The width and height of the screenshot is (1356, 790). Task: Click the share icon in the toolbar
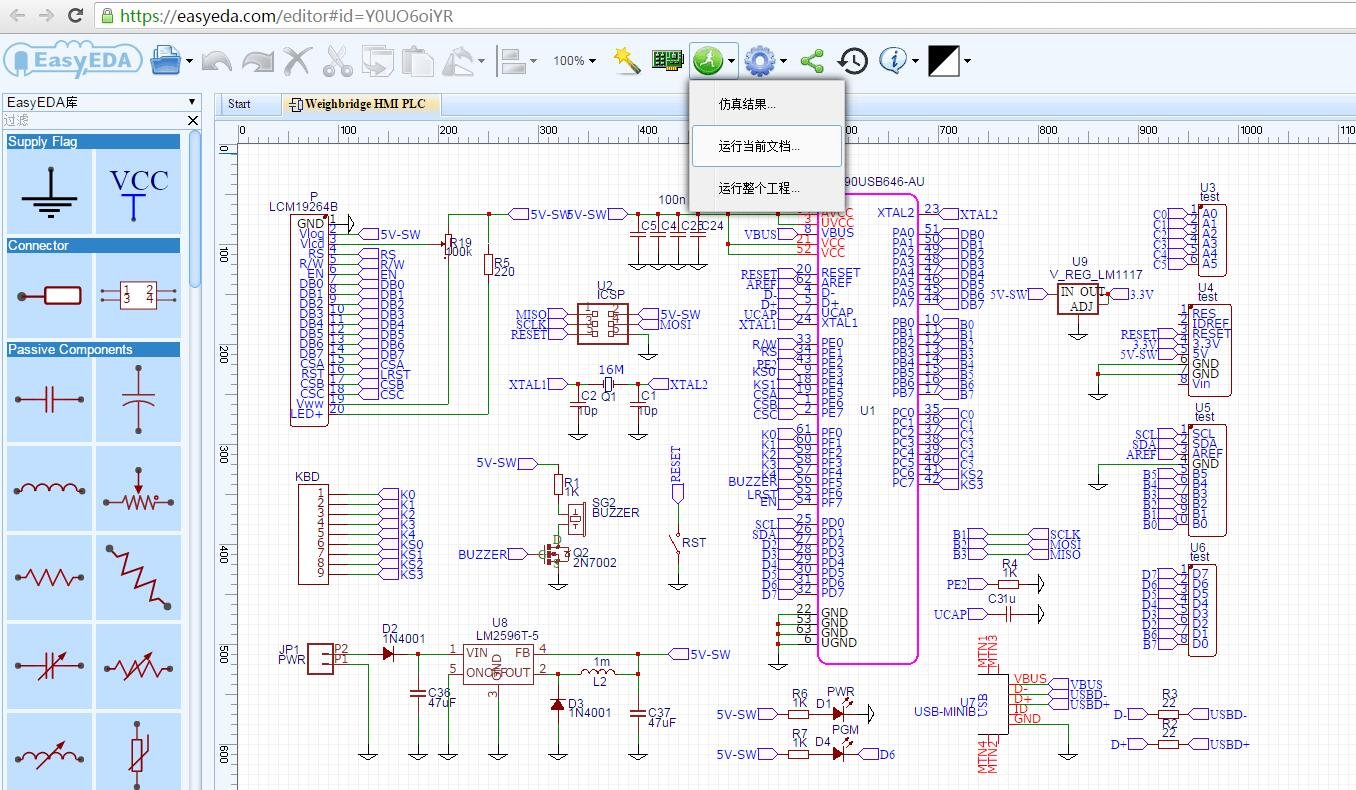[811, 61]
